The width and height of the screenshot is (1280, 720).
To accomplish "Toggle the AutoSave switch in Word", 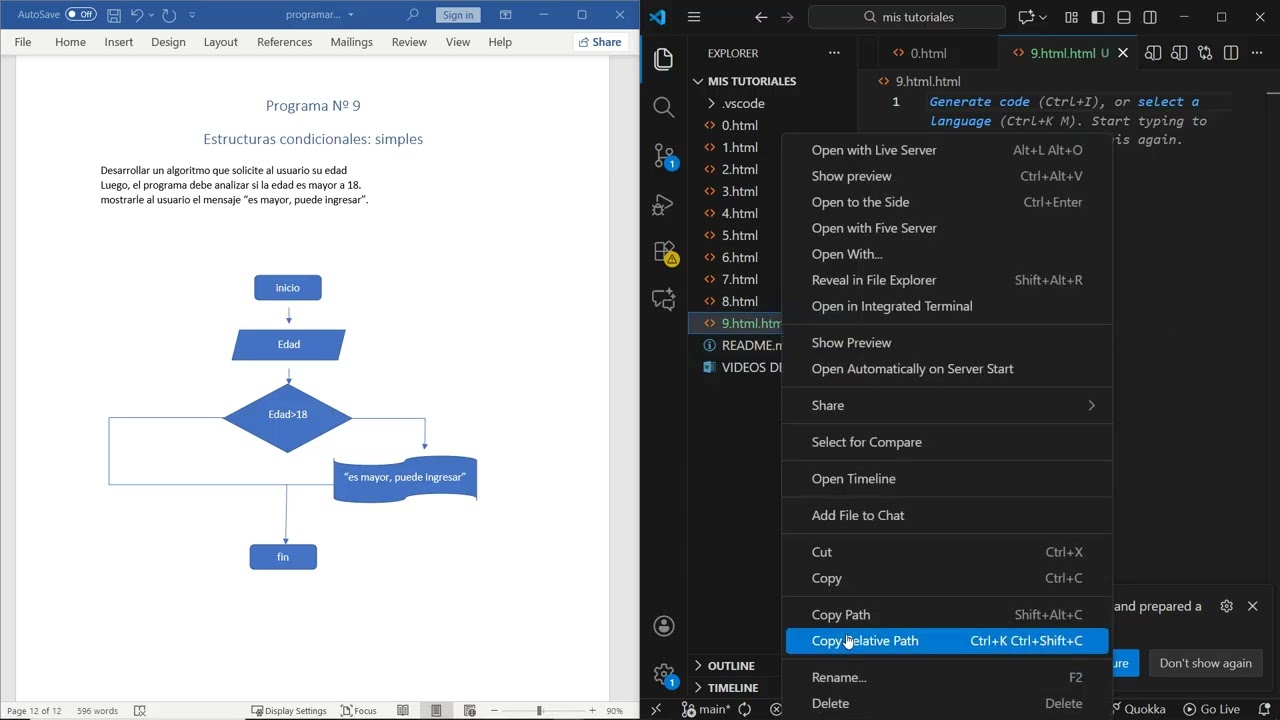I will [x=81, y=14].
